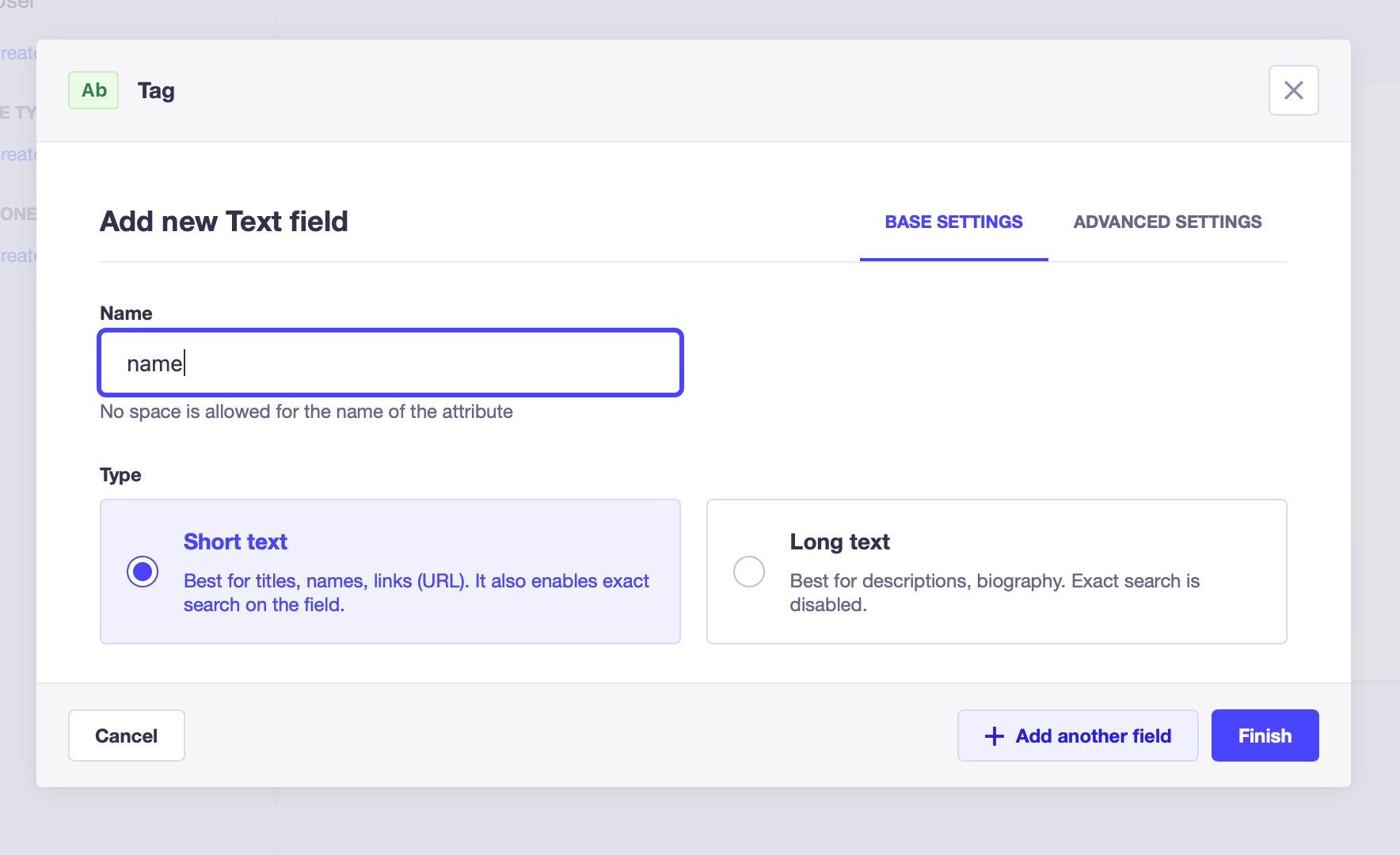
Task: Close the Tag dialog with X
Action: pyautogui.click(x=1293, y=90)
